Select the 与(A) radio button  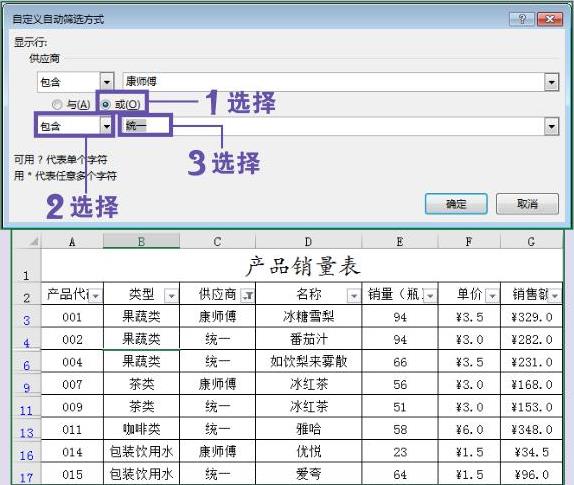[x=57, y=105]
